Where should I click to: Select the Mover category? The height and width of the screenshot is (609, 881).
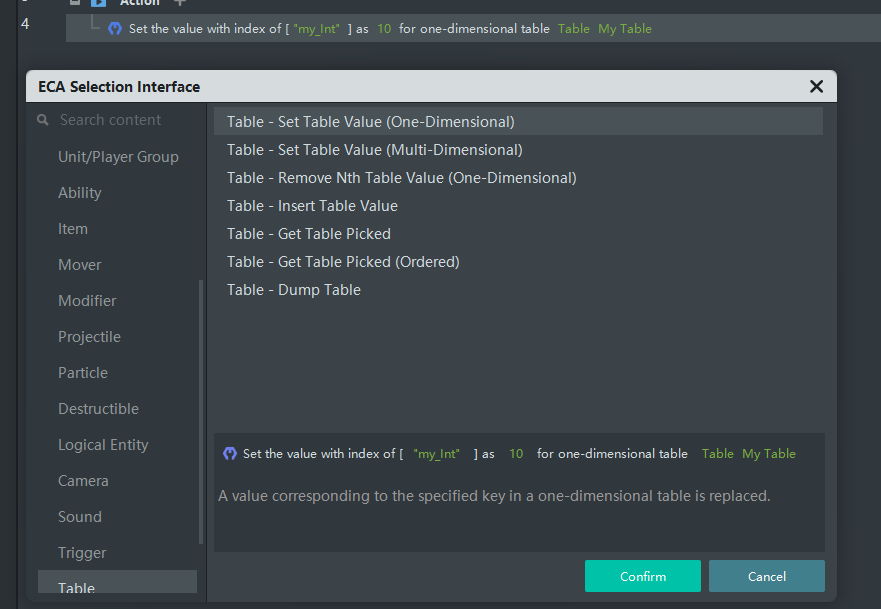point(80,265)
